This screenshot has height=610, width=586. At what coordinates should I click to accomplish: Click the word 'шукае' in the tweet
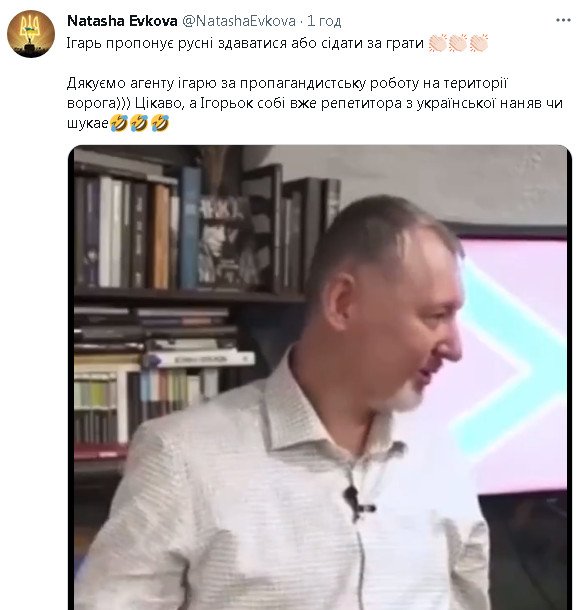tap(88, 124)
